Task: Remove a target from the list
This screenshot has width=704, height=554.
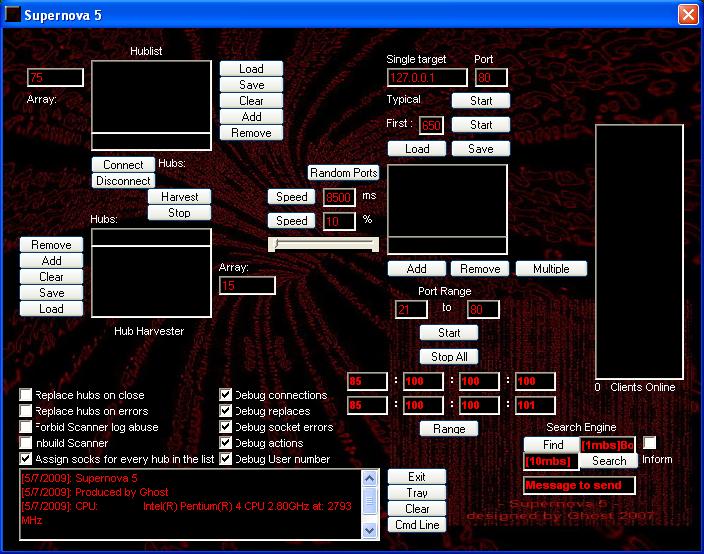Action: 480,268
